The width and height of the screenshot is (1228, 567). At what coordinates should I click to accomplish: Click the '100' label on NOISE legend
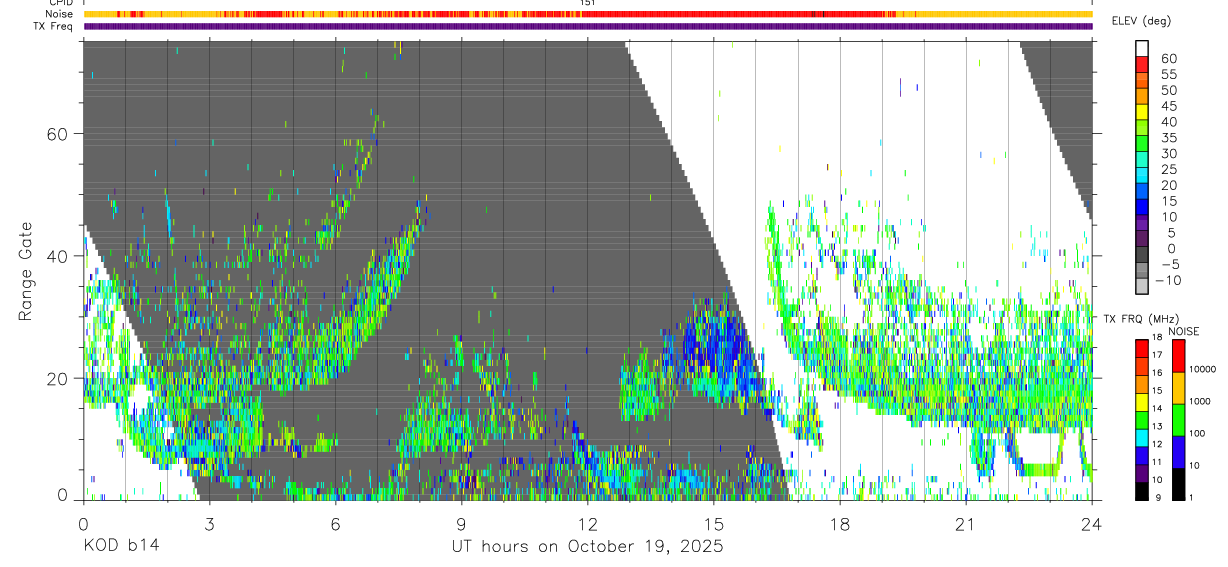point(1195,433)
